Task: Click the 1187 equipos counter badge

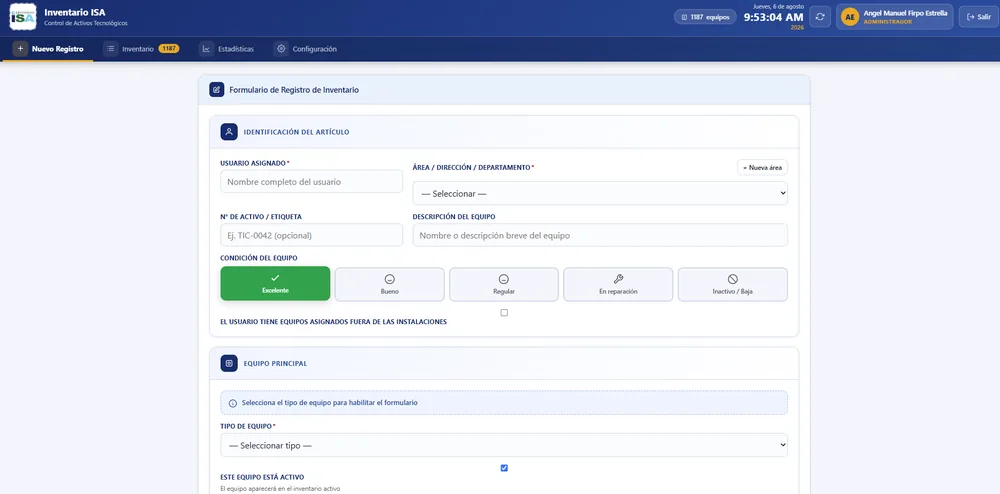Action: (x=705, y=17)
